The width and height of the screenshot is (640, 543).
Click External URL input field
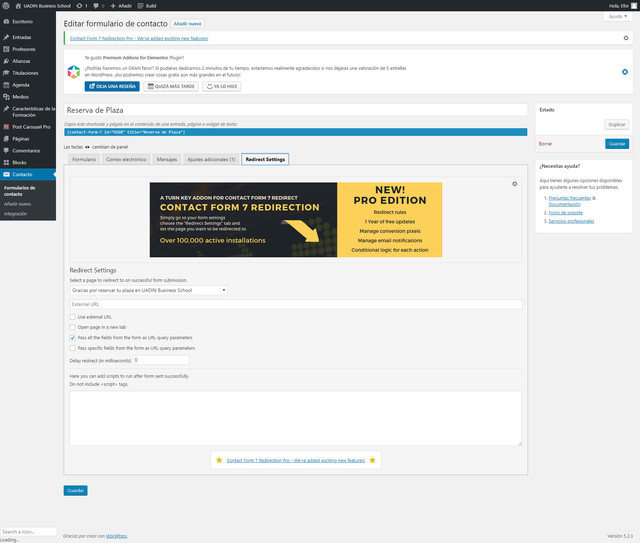tap(296, 304)
